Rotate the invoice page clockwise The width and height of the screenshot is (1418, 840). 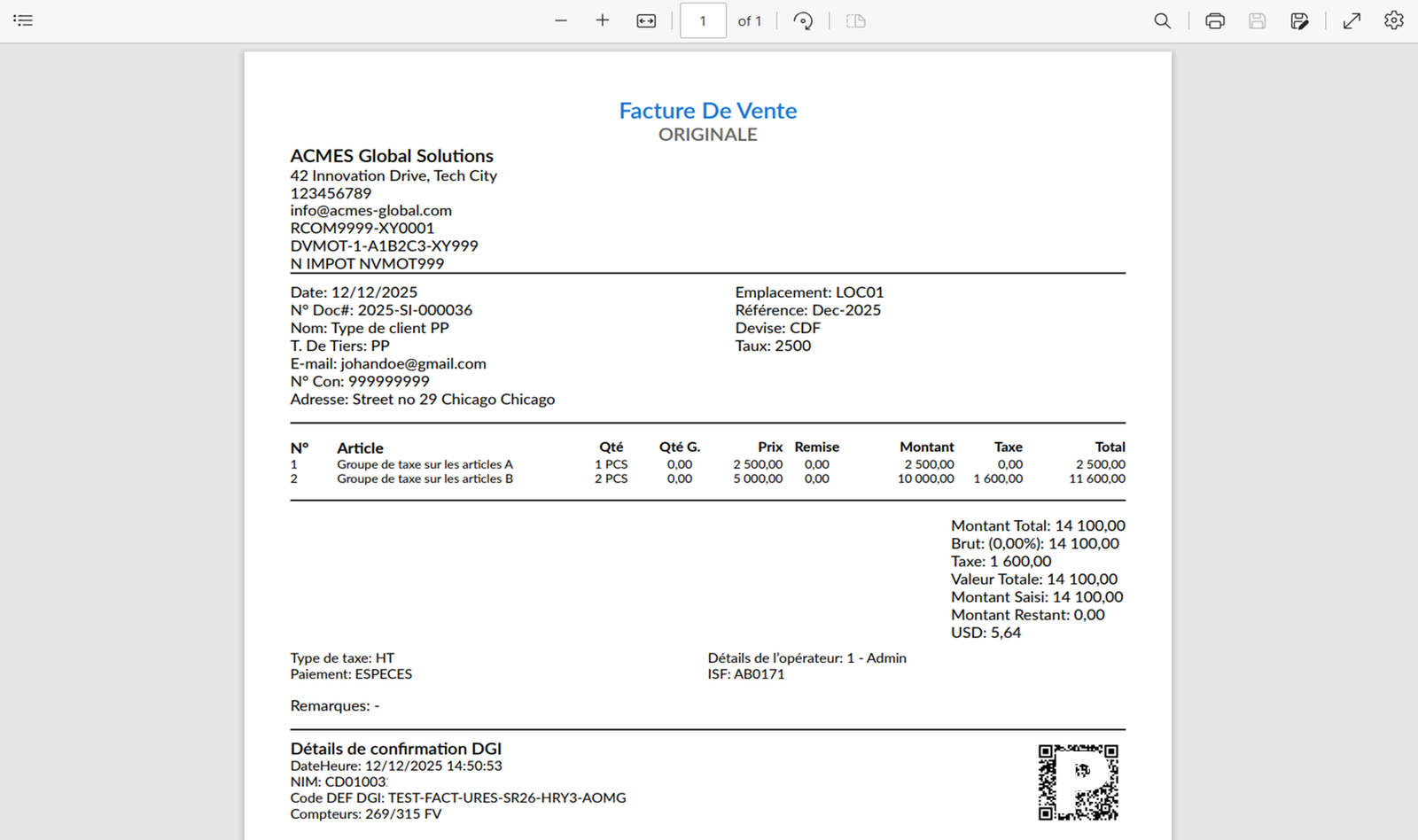[x=803, y=20]
